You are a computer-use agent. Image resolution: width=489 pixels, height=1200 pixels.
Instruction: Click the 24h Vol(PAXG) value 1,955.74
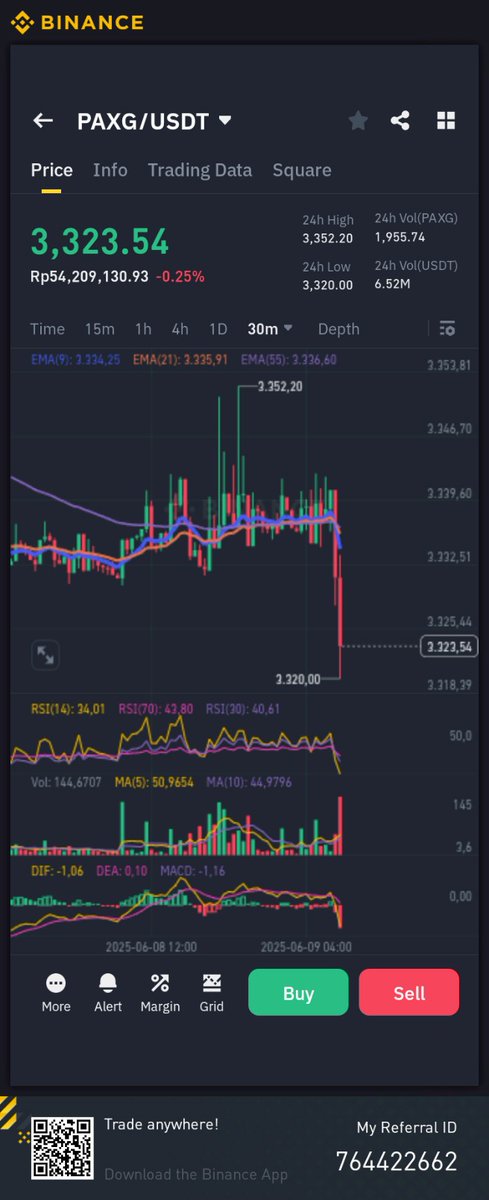[400, 237]
